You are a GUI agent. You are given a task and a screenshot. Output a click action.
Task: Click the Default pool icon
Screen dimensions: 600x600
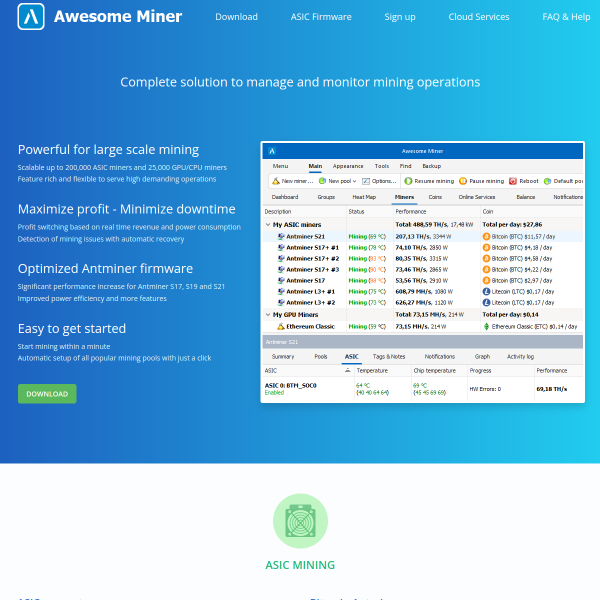tap(548, 181)
